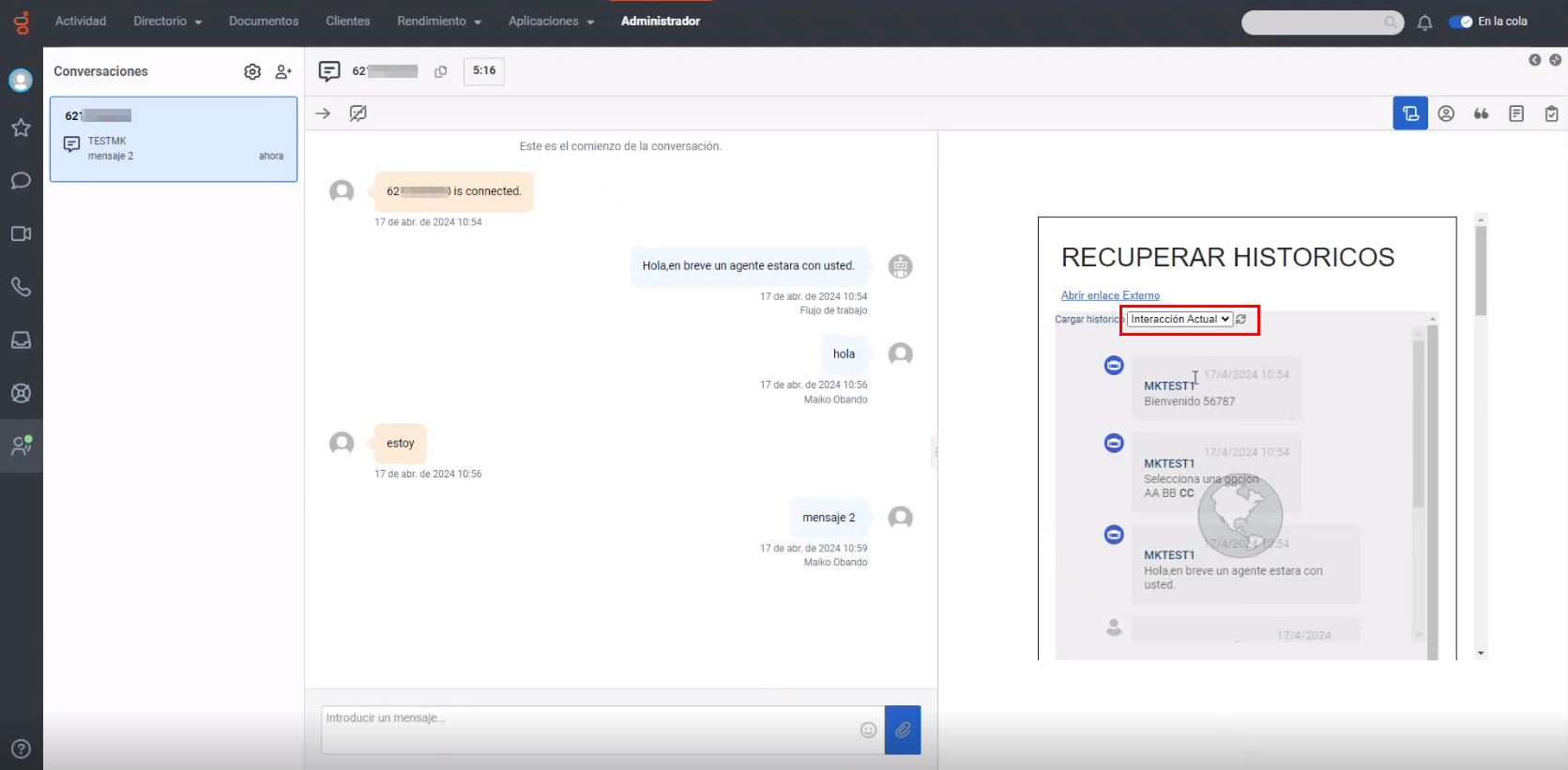Screen dimensions: 1568x770
Task: Click the history panel vertical scrollbar
Action: pyautogui.click(x=1419, y=422)
